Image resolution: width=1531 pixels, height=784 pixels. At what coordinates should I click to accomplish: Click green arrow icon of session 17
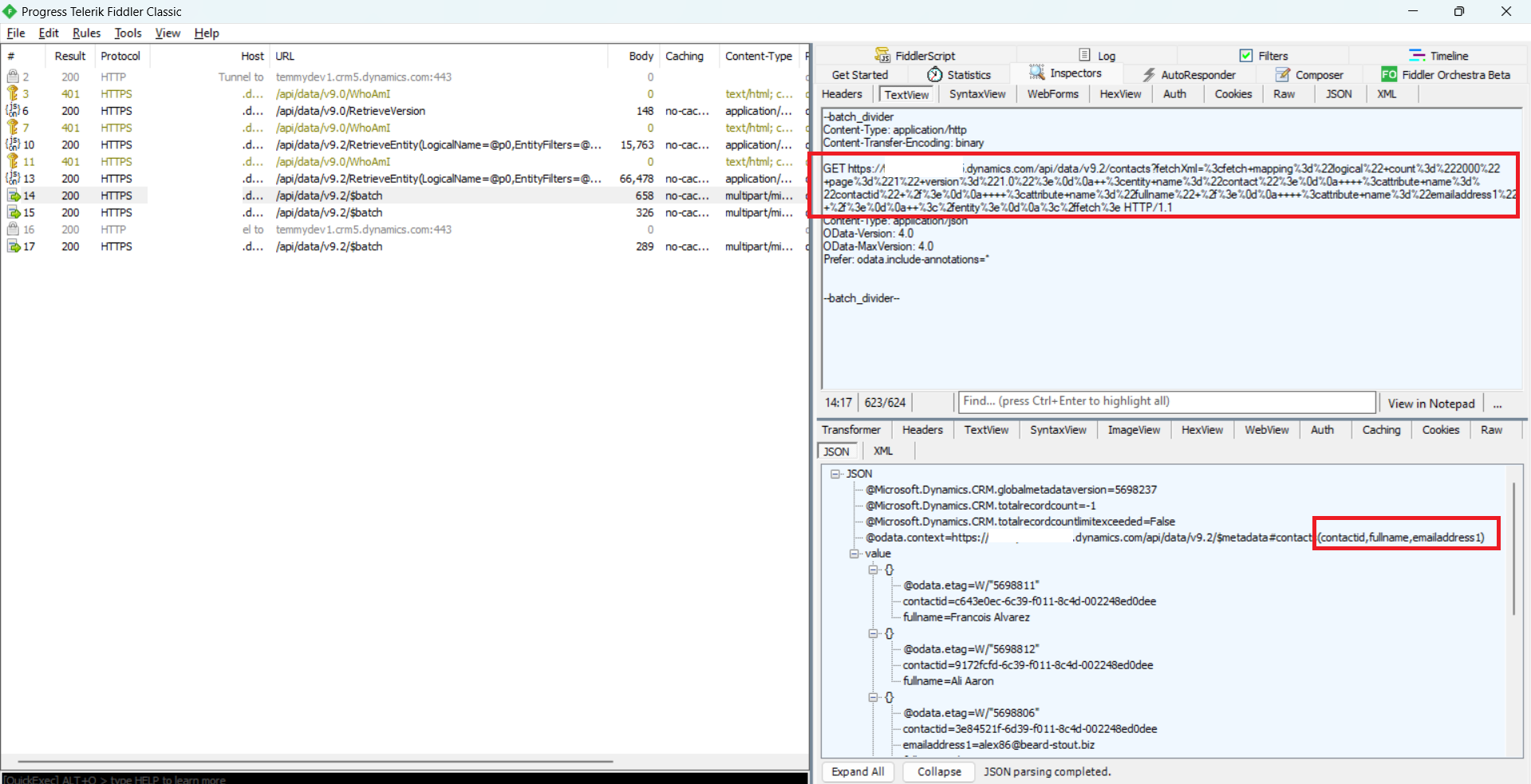pos(14,246)
